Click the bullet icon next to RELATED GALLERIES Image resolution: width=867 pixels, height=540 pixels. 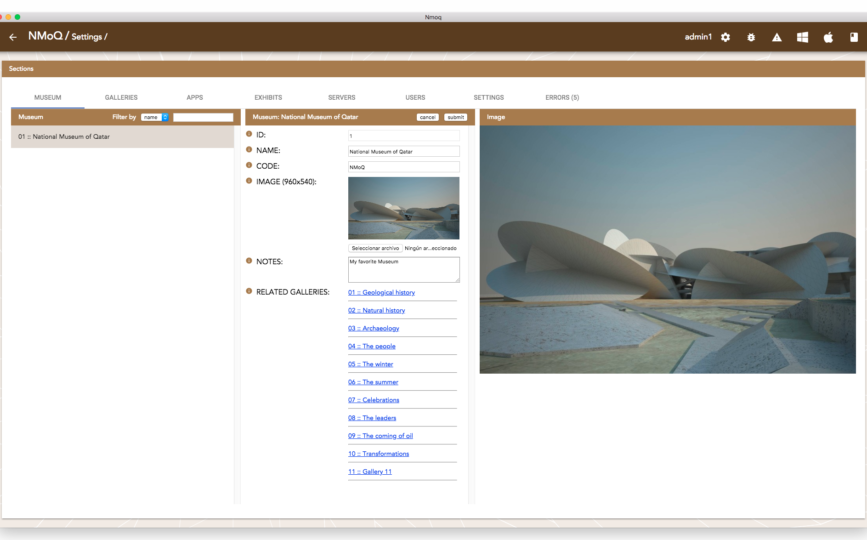249,291
